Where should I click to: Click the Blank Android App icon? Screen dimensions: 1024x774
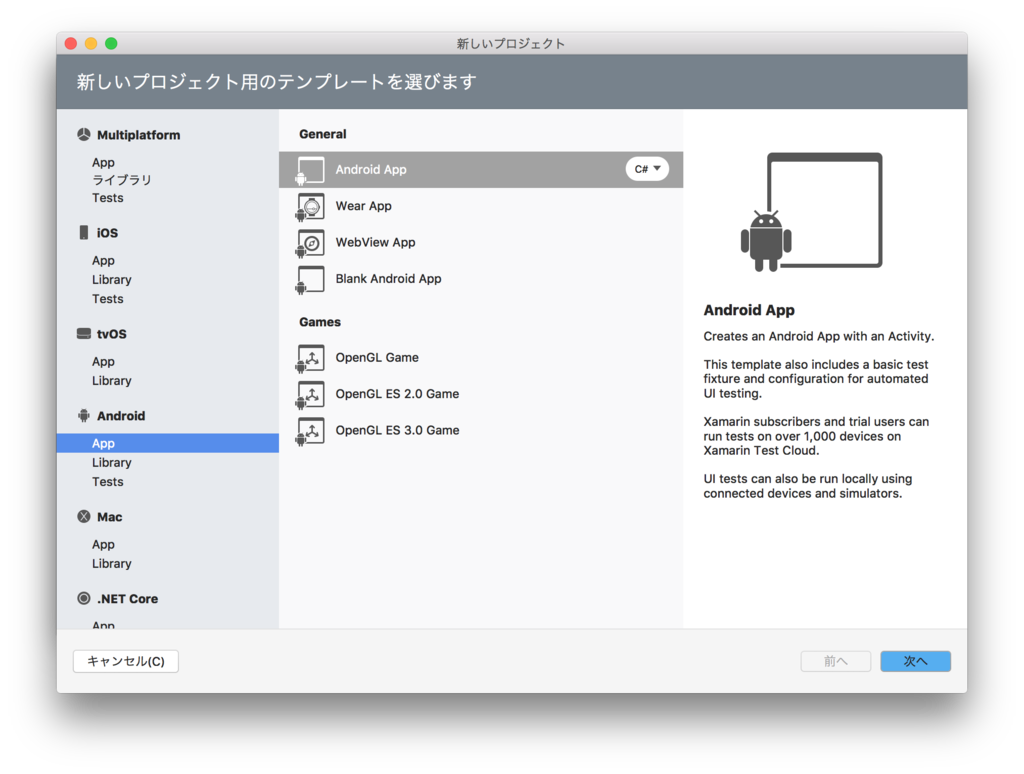(x=310, y=280)
